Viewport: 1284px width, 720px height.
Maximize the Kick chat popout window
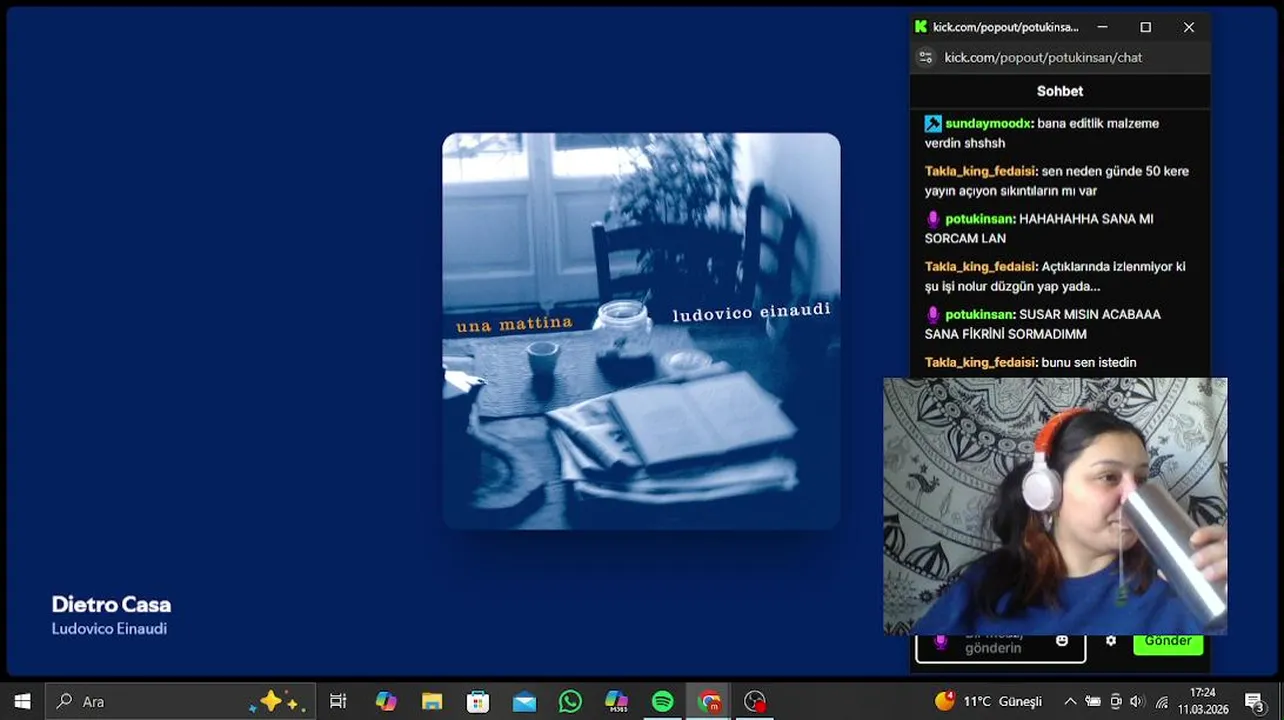coord(1146,27)
